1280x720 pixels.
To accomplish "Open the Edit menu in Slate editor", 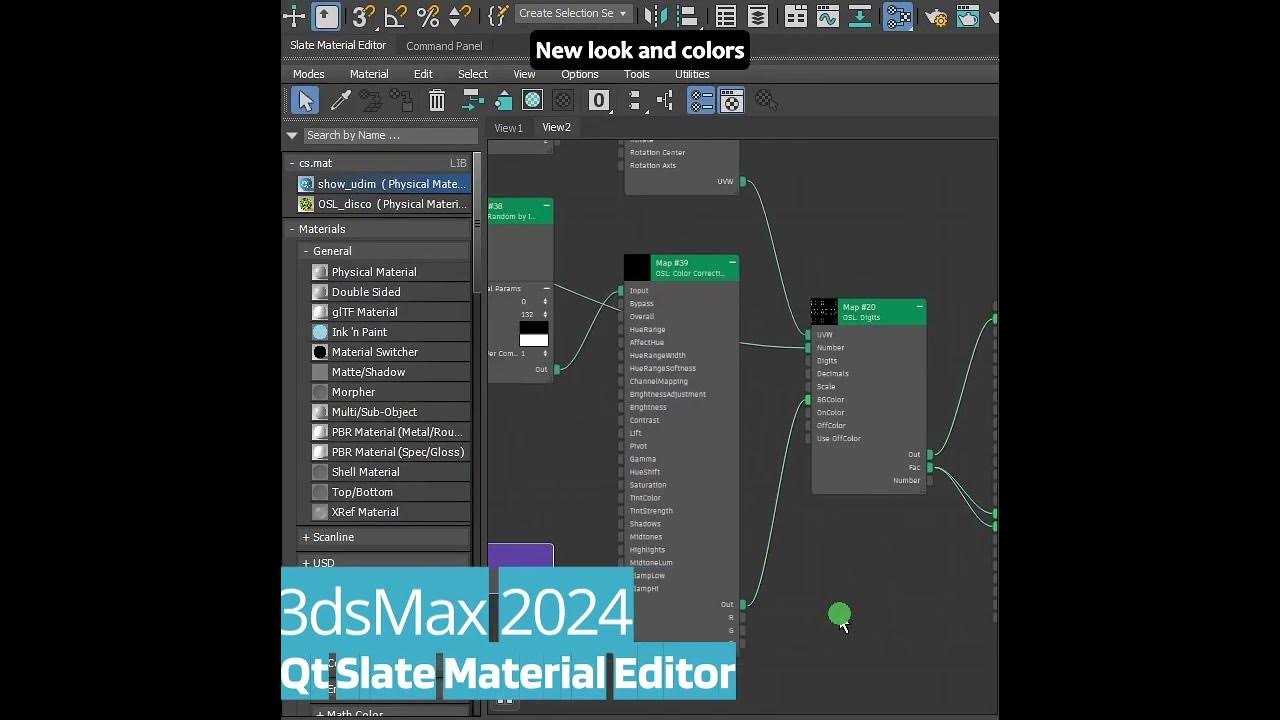I will pyautogui.click(x=423, y=74).
